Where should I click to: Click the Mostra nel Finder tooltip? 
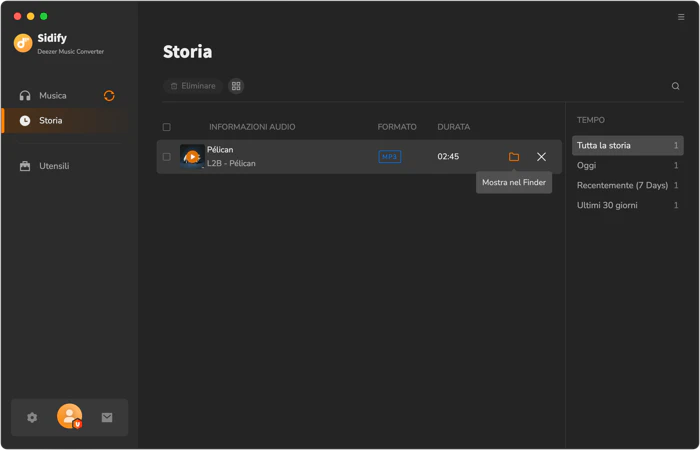point(514,182)
